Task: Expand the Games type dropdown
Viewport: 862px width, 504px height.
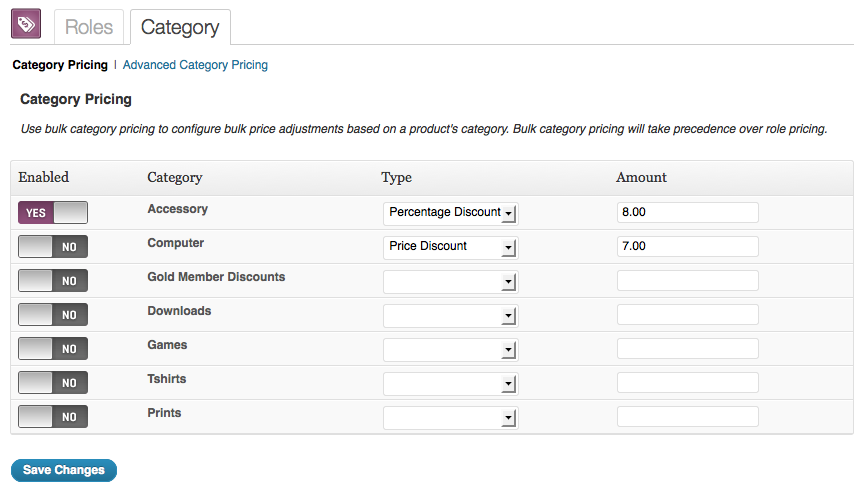Action: pyautogui.click(x=451, y=350)
